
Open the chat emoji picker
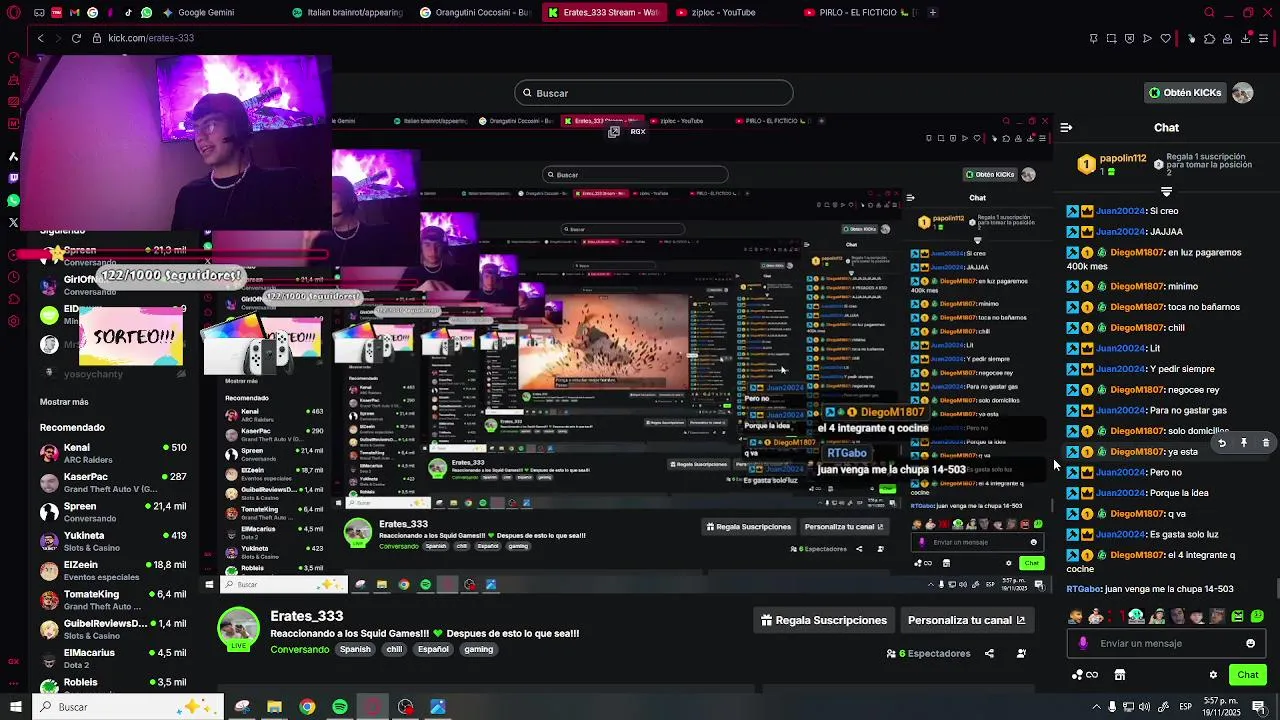[1250, 644]
